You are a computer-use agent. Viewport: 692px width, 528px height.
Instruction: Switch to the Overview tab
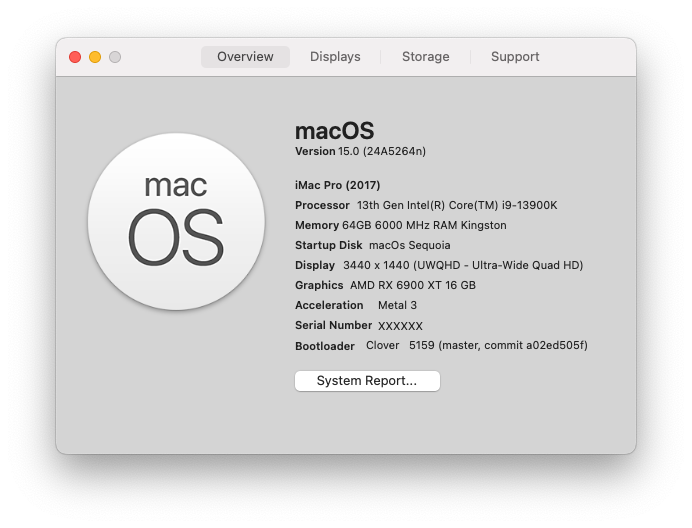tap(245, 57)
